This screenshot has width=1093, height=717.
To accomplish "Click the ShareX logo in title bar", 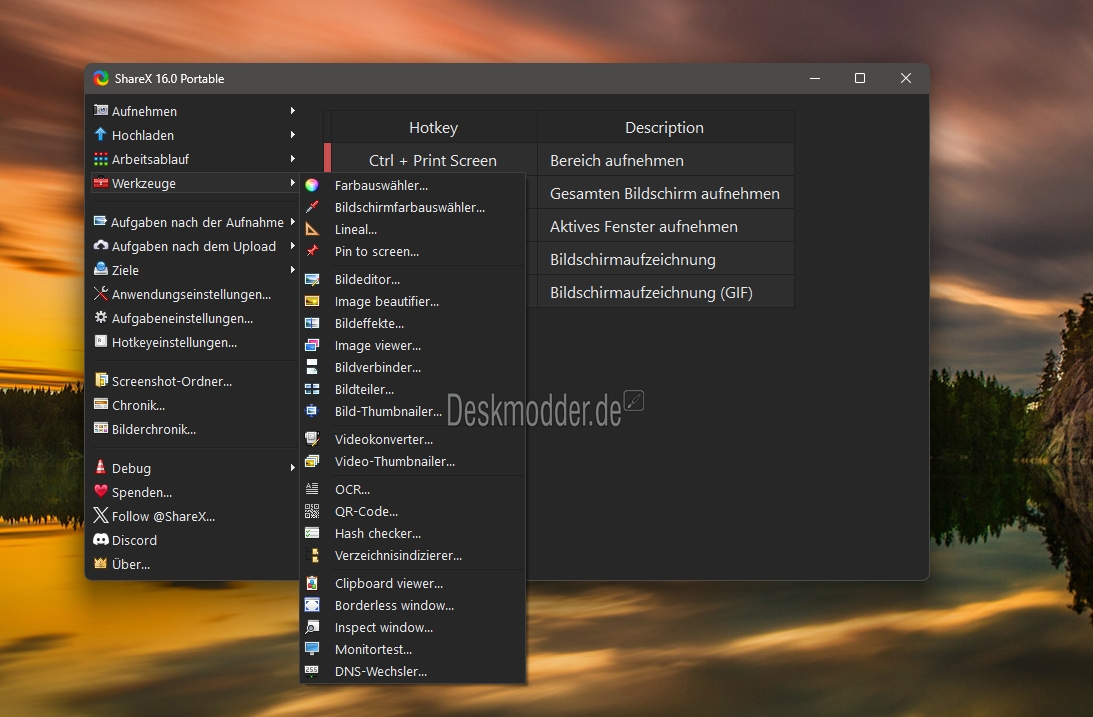I will tap(101, 78).
